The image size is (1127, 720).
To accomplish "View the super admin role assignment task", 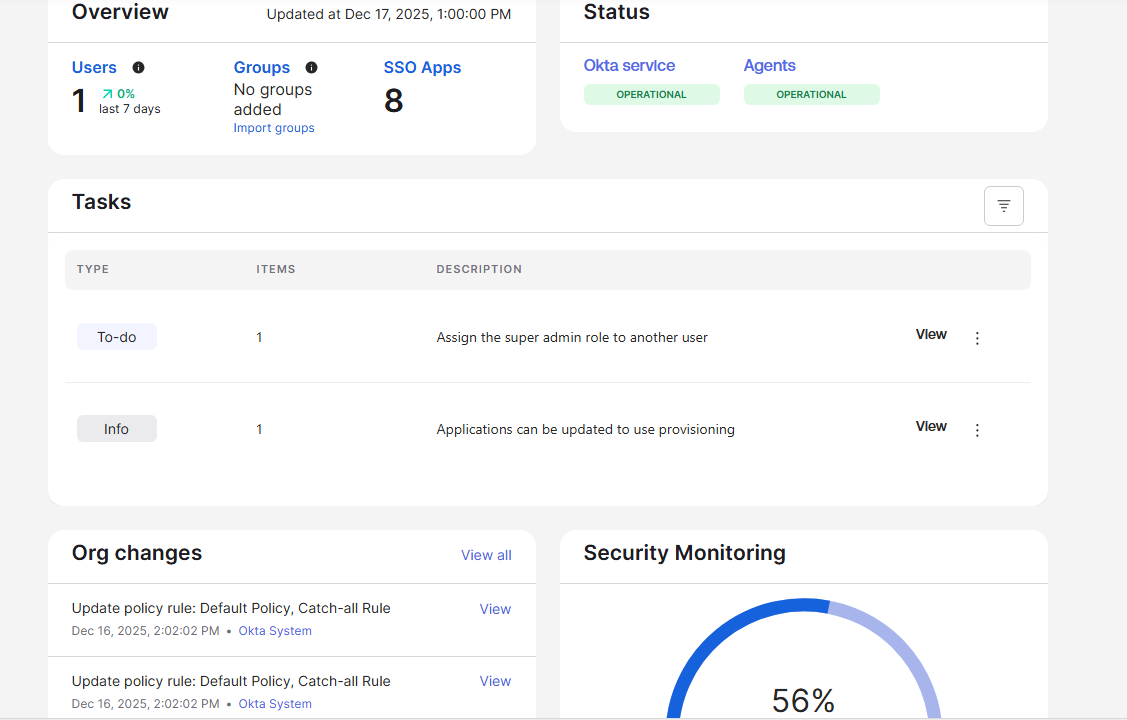I will [x=930, y=334].
